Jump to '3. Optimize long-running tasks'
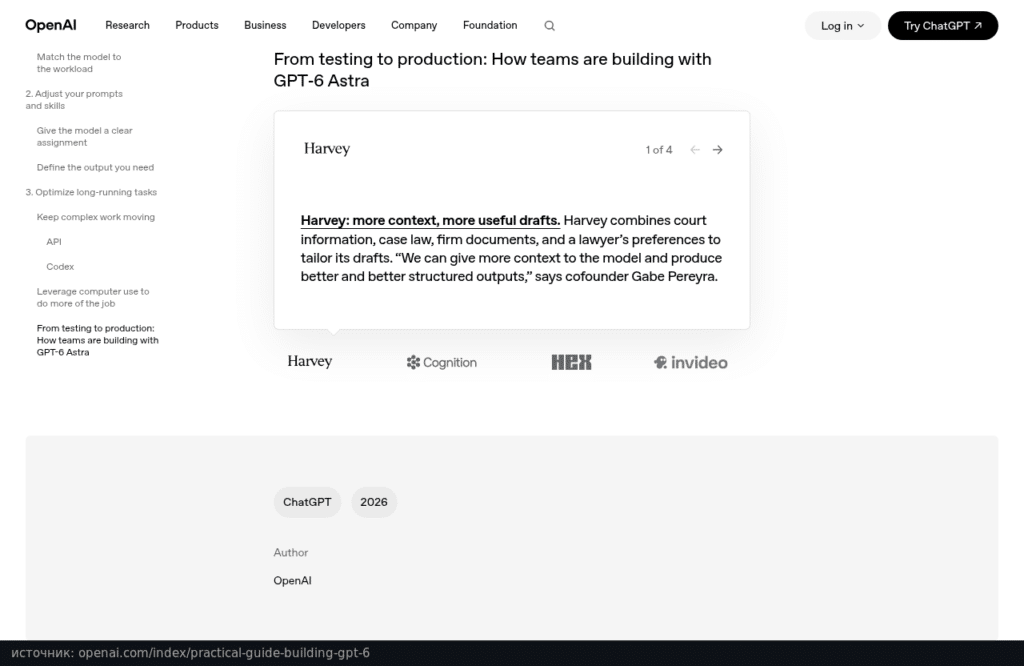 point(91,192)
